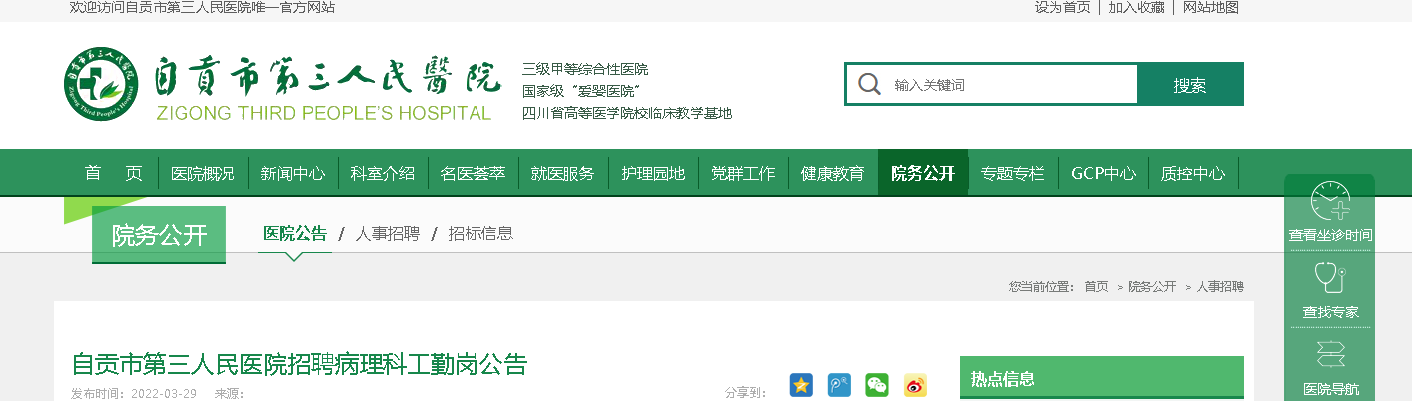Share via WeChat green icon
The height and width of the screenshot is (401, 1412).
[877, 385]
